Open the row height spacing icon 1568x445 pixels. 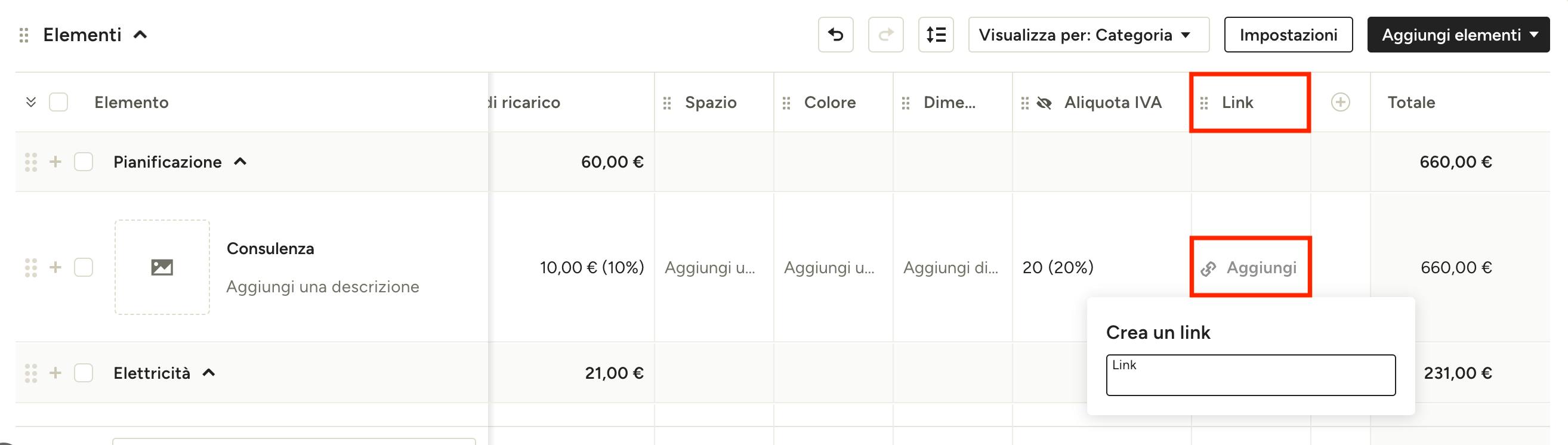coord(936,35)
